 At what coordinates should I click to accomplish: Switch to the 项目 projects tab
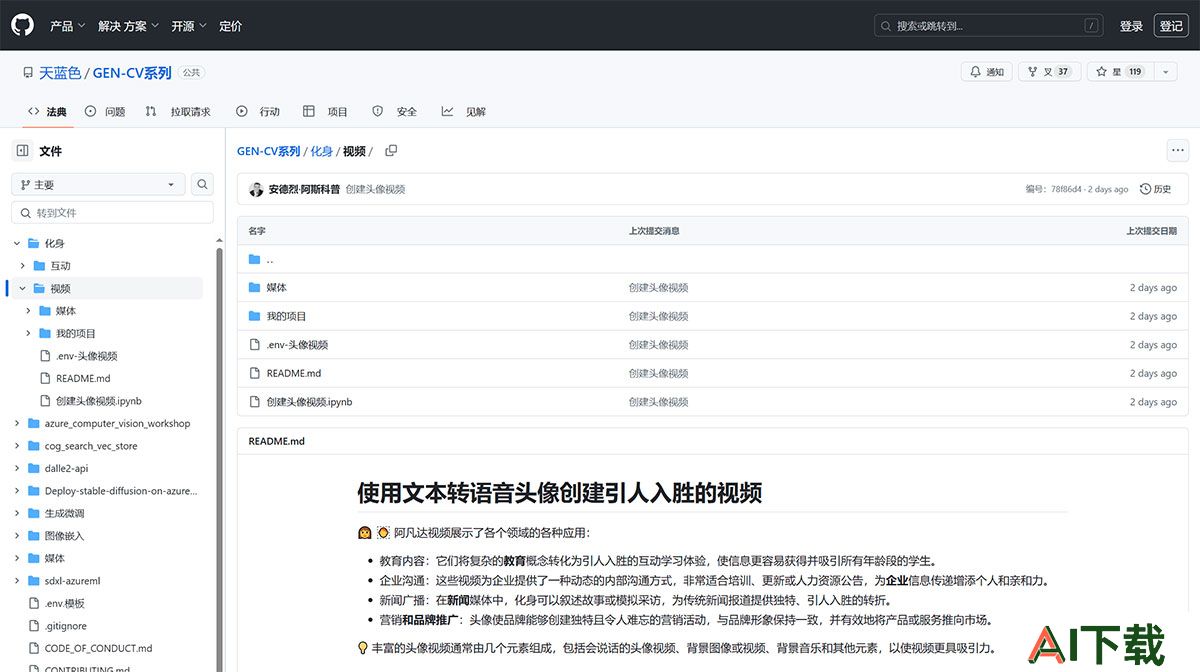click(x=326, y=111)
